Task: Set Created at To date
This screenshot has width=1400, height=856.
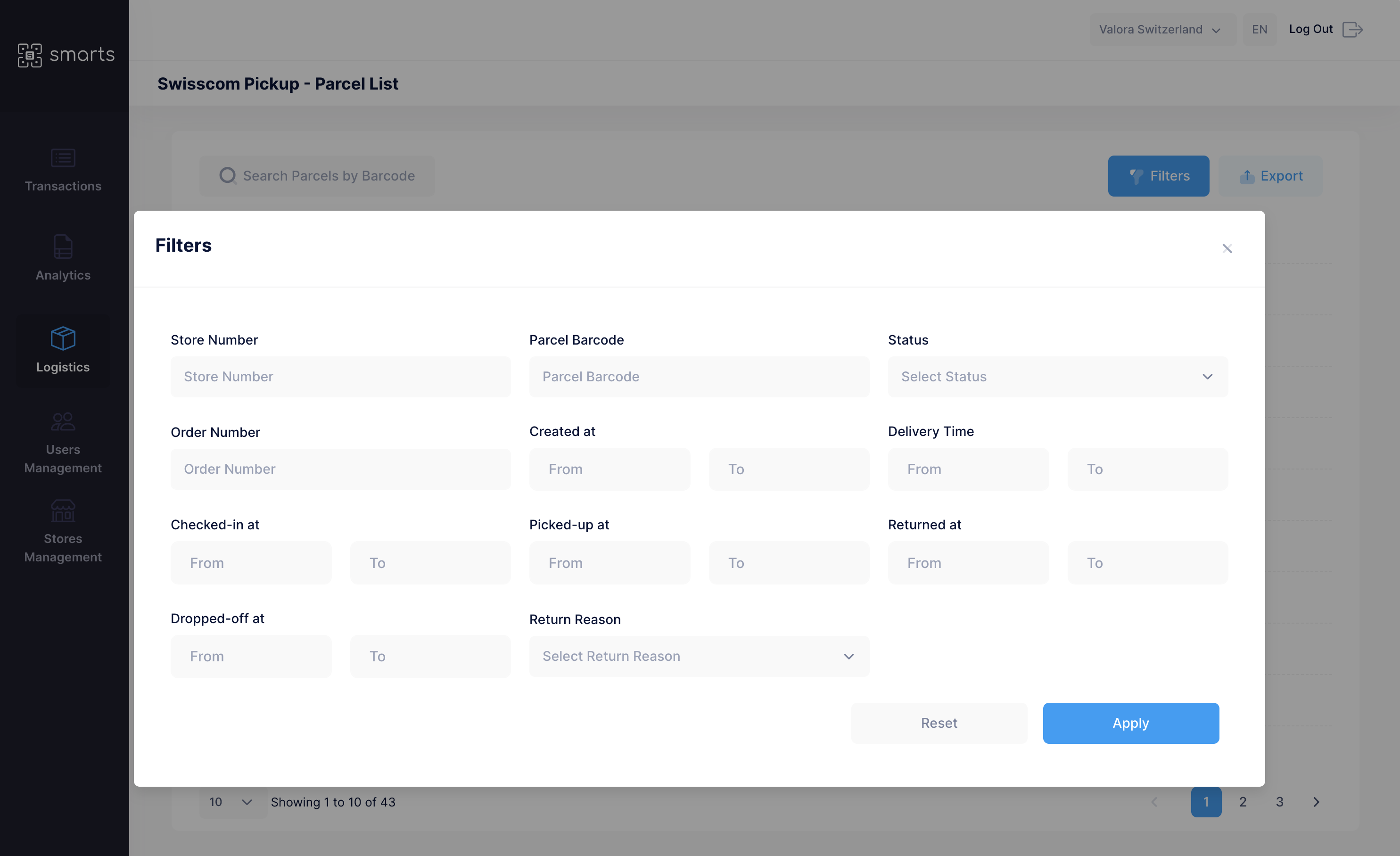Action: (x=789, y=469)
